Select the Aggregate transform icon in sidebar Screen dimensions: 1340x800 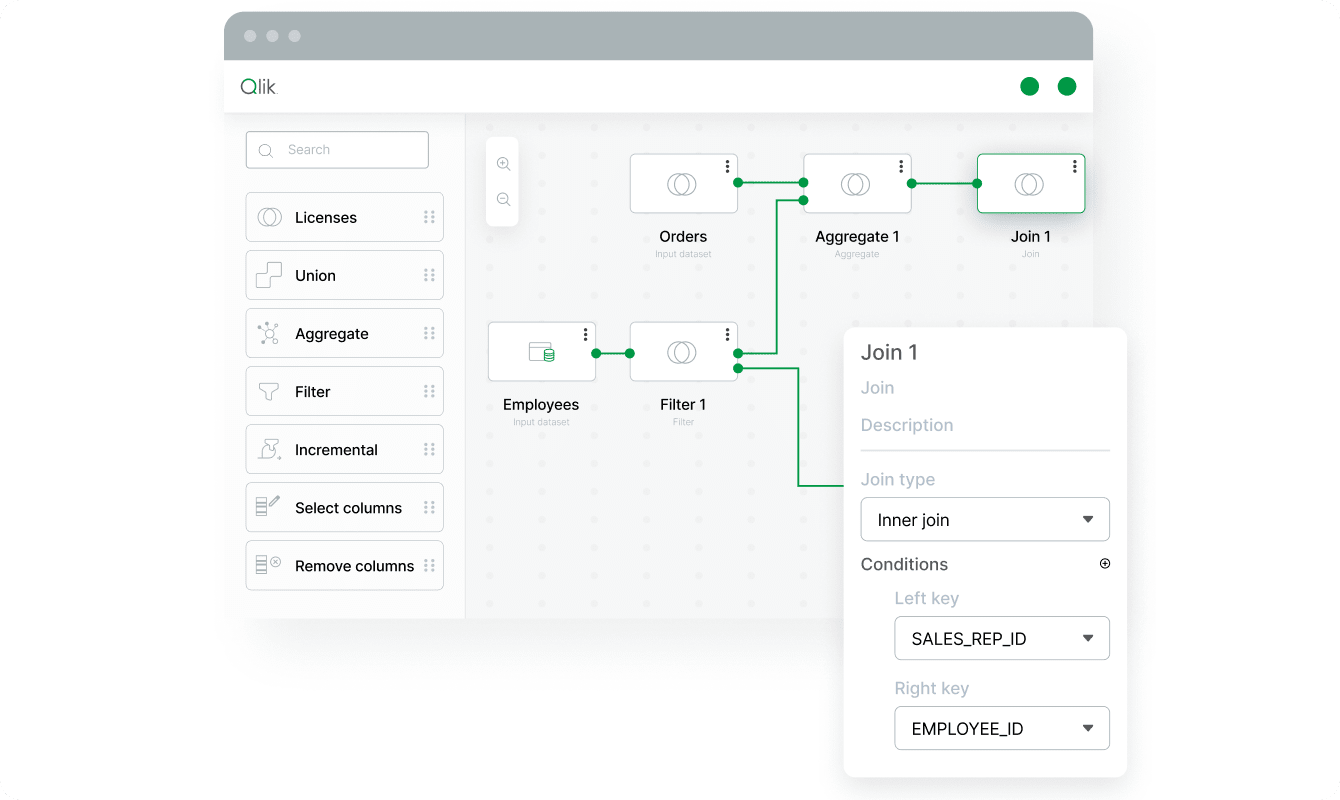coord(268,333)
